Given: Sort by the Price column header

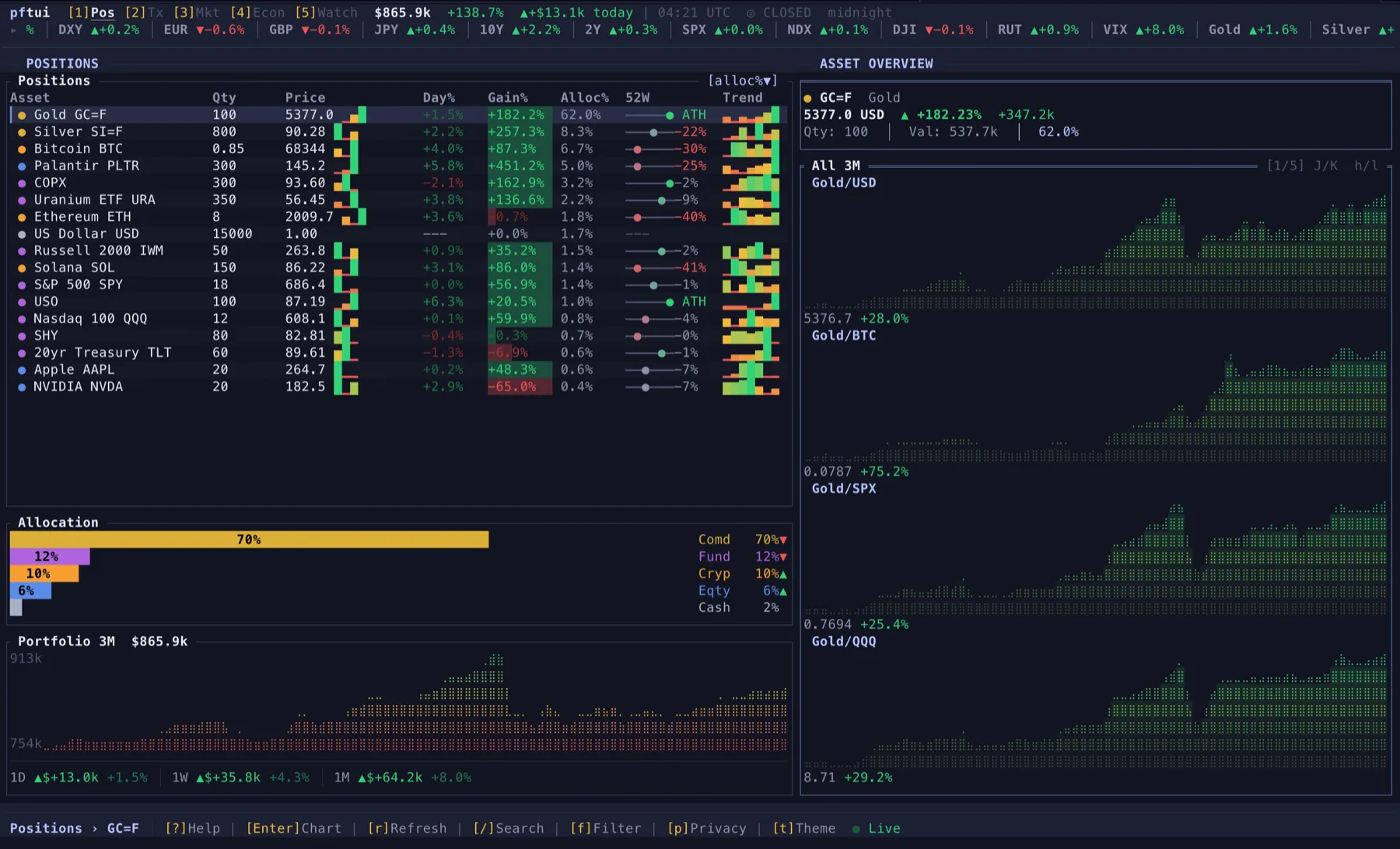Looking at the screenshot, I should point(305,98).
